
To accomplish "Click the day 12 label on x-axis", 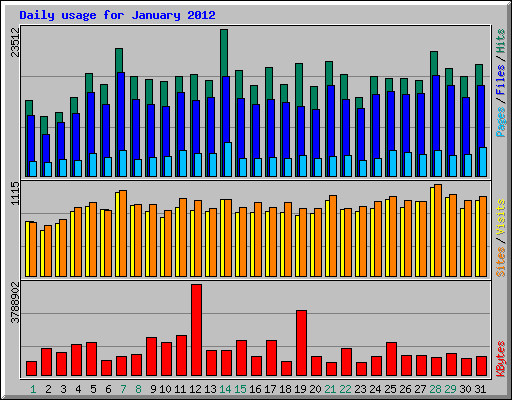I will tap(195, 389).
